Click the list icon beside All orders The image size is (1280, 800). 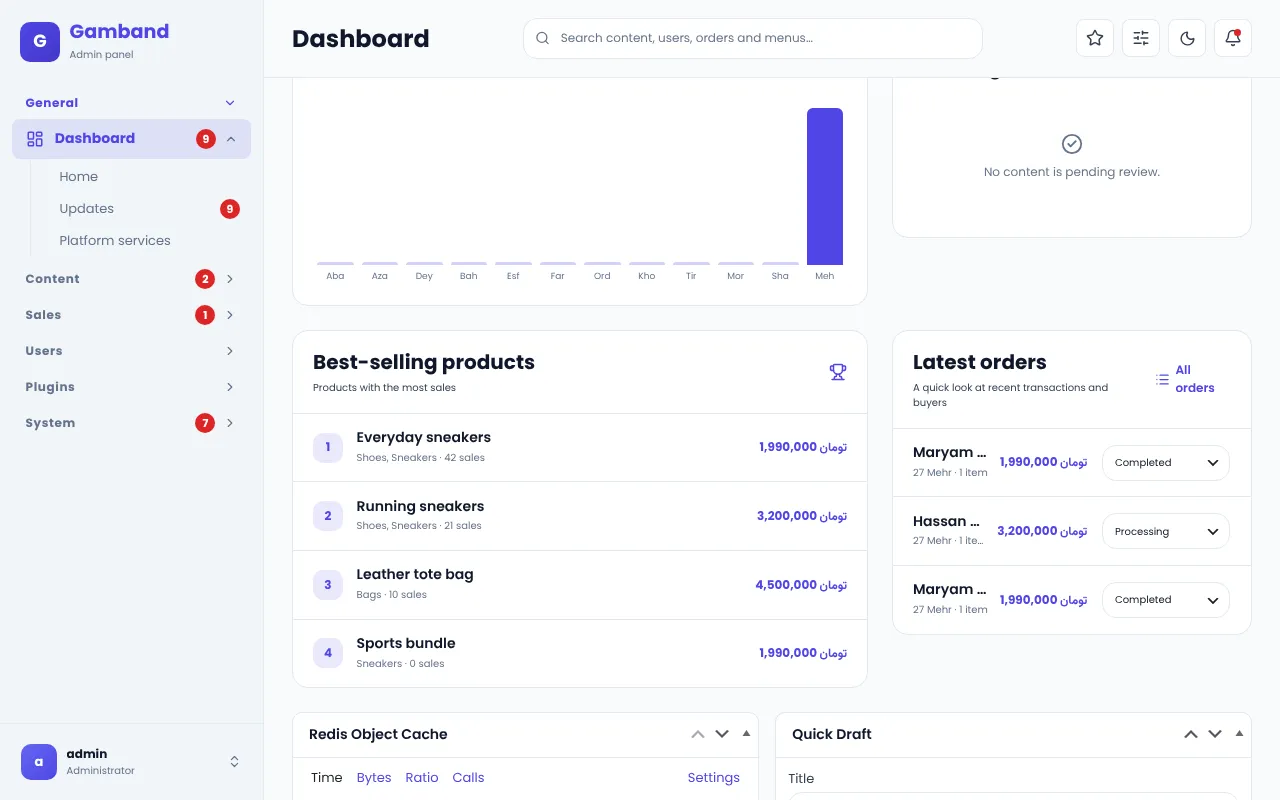(x=1162, y=379)
